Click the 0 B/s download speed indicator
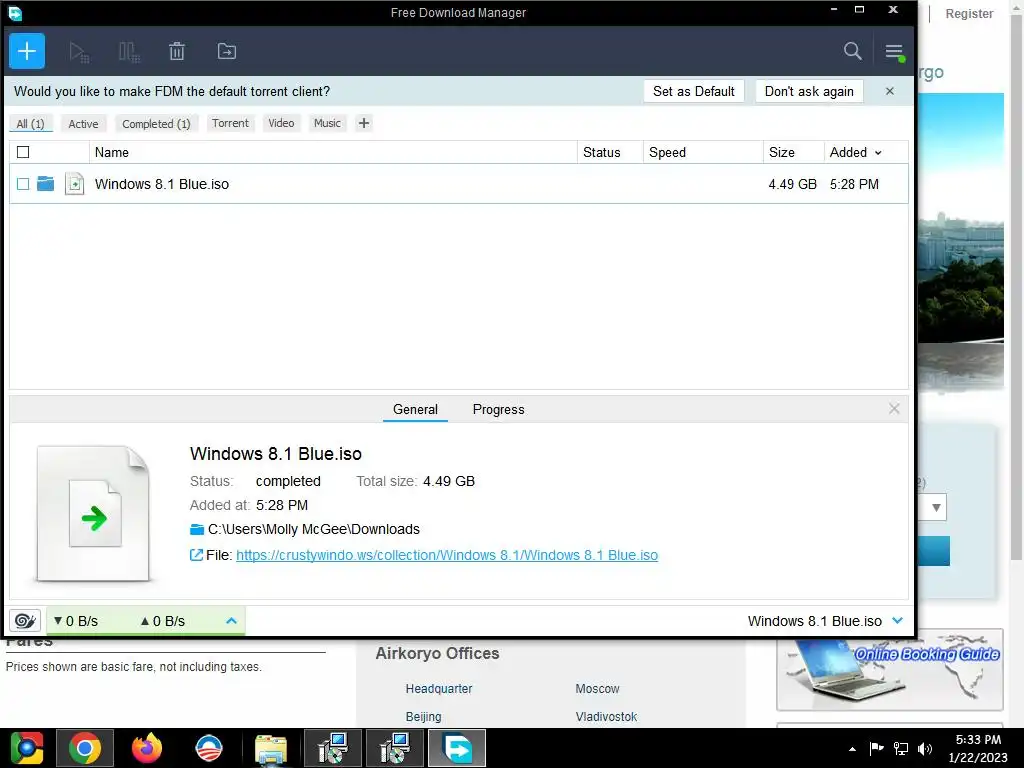1024x768 pixels. pyautogui.click(x=76, y=621)
